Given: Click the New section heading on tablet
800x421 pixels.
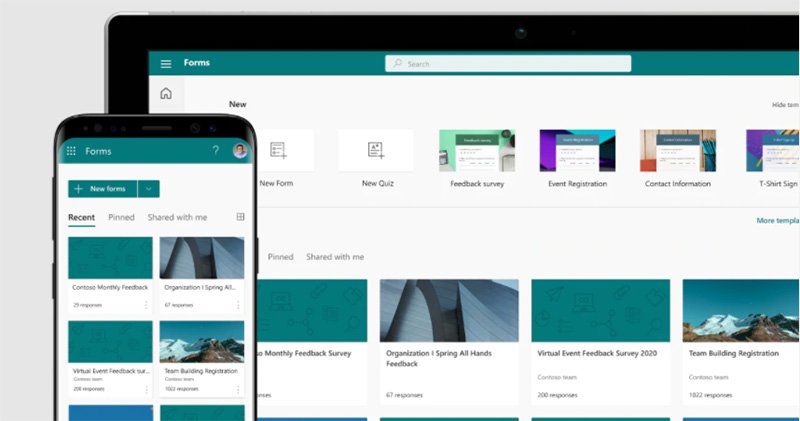Looking at the screenshot, I should click(x=238, y=104).
